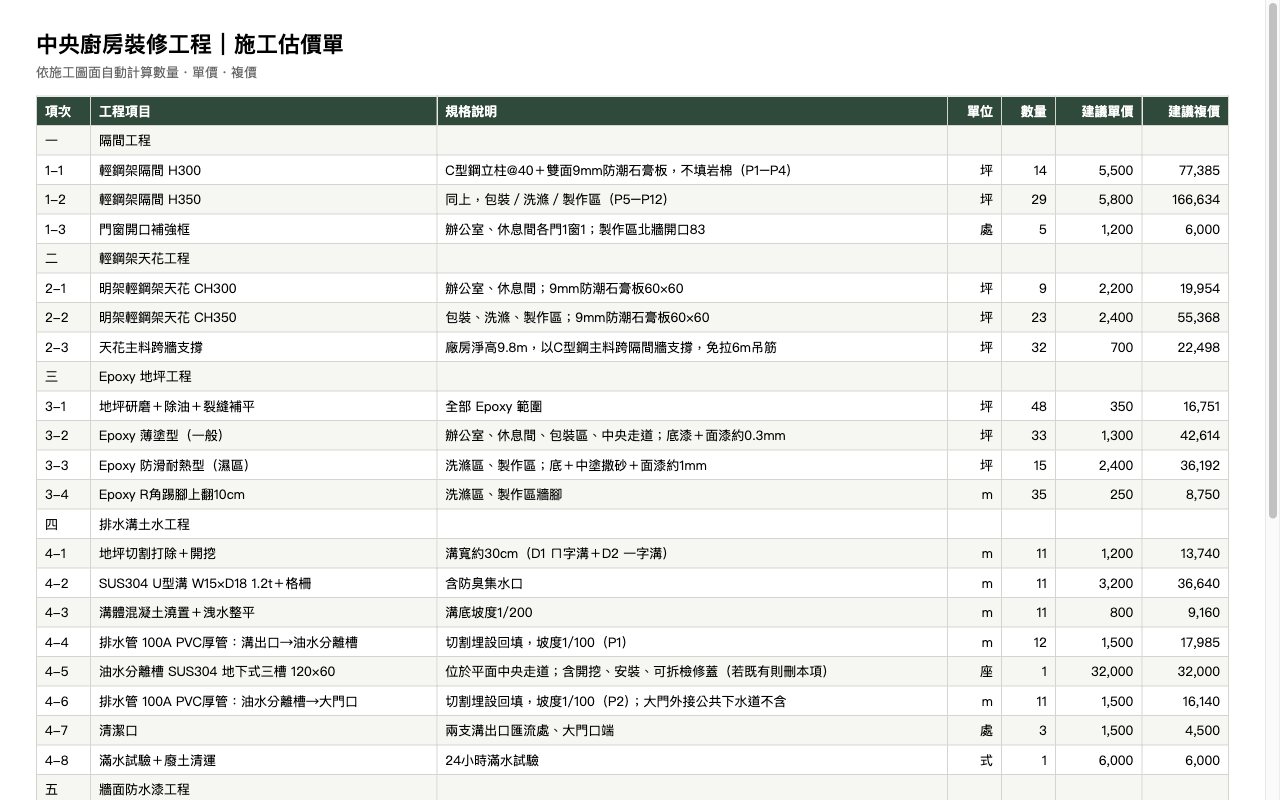
Task: Click the total 16,751 for item 3-1
Action: 1201,406
